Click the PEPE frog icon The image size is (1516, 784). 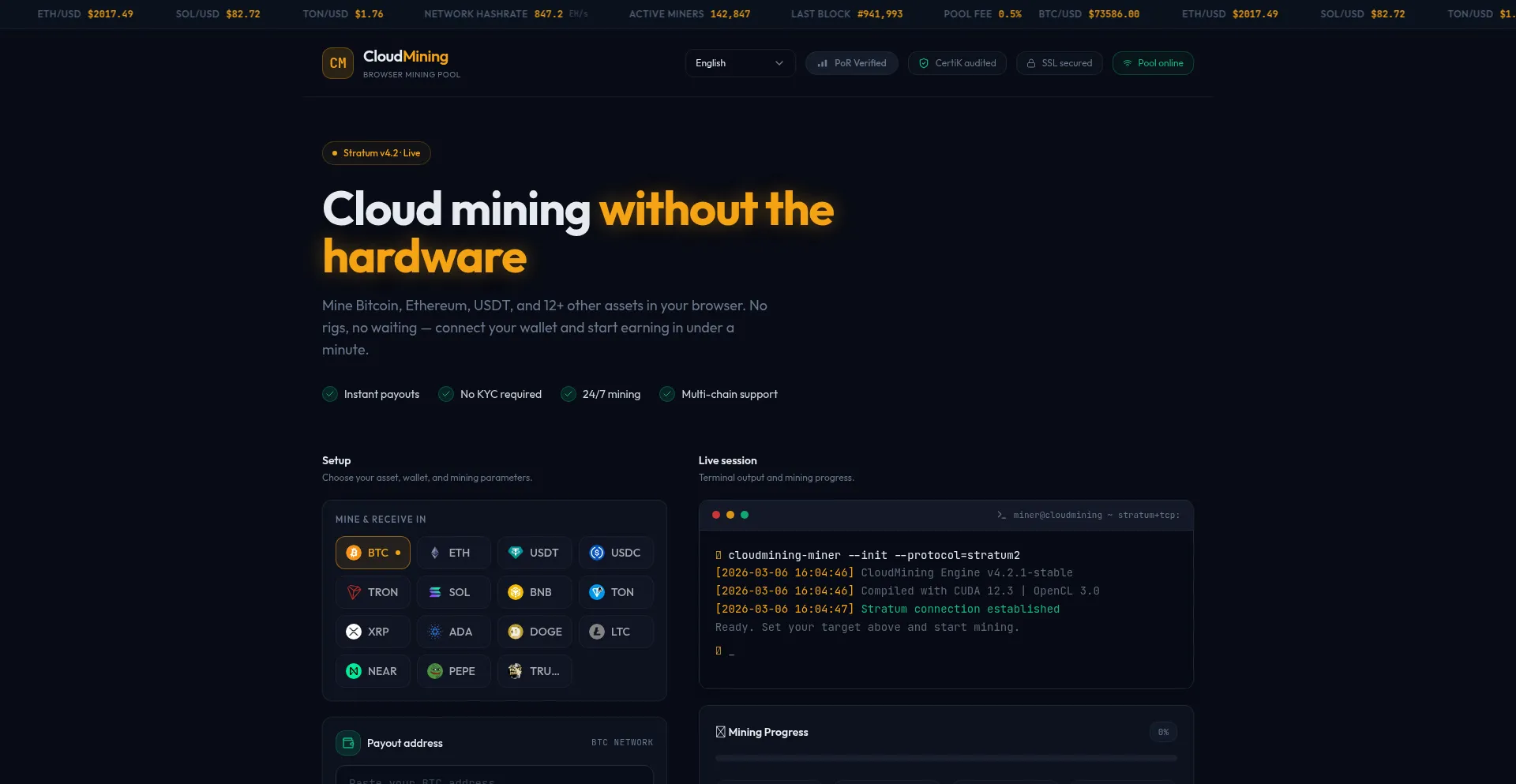click(435, 671)
